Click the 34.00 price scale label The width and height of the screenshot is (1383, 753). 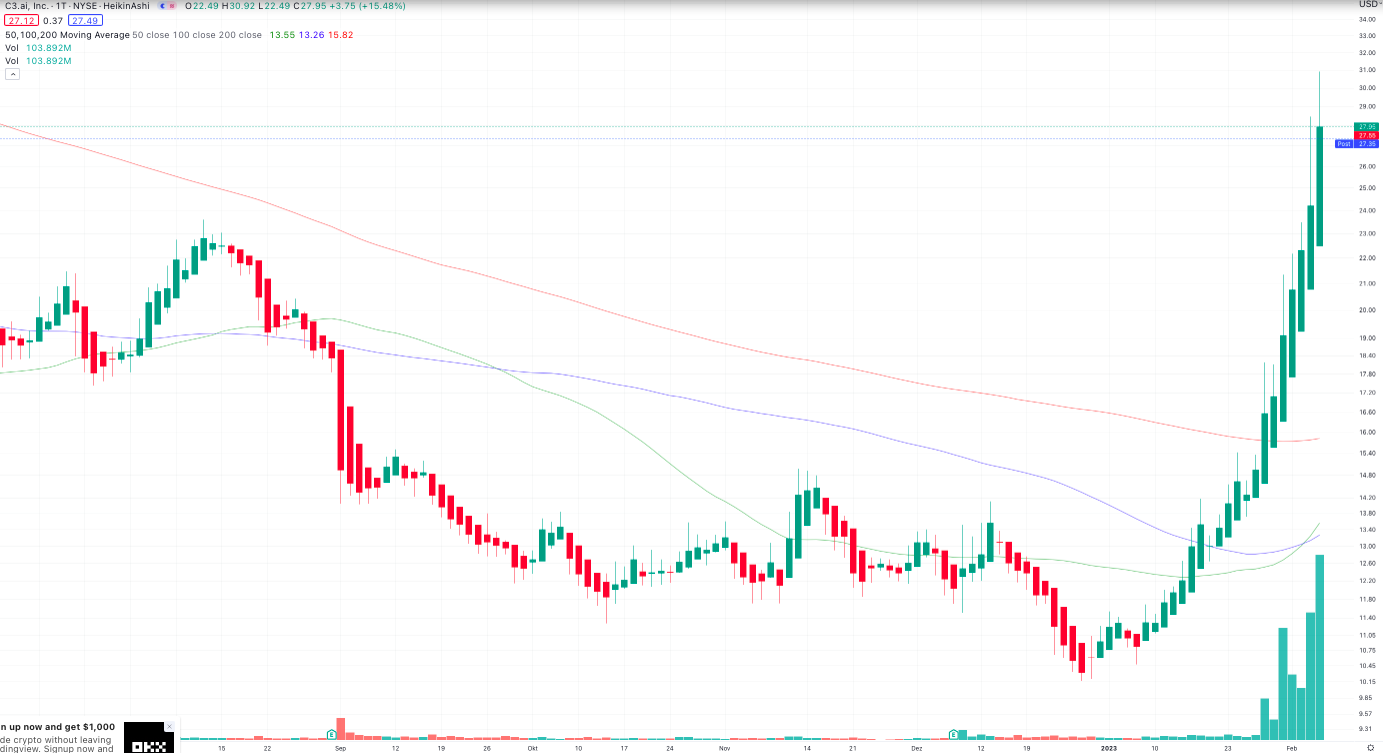coord(1367,19)
